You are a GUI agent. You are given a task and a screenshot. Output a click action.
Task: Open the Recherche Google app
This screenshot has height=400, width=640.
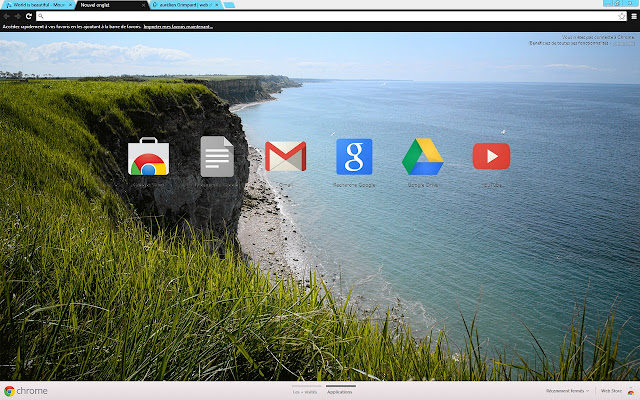pyautogui.click(x=354, y=157)
